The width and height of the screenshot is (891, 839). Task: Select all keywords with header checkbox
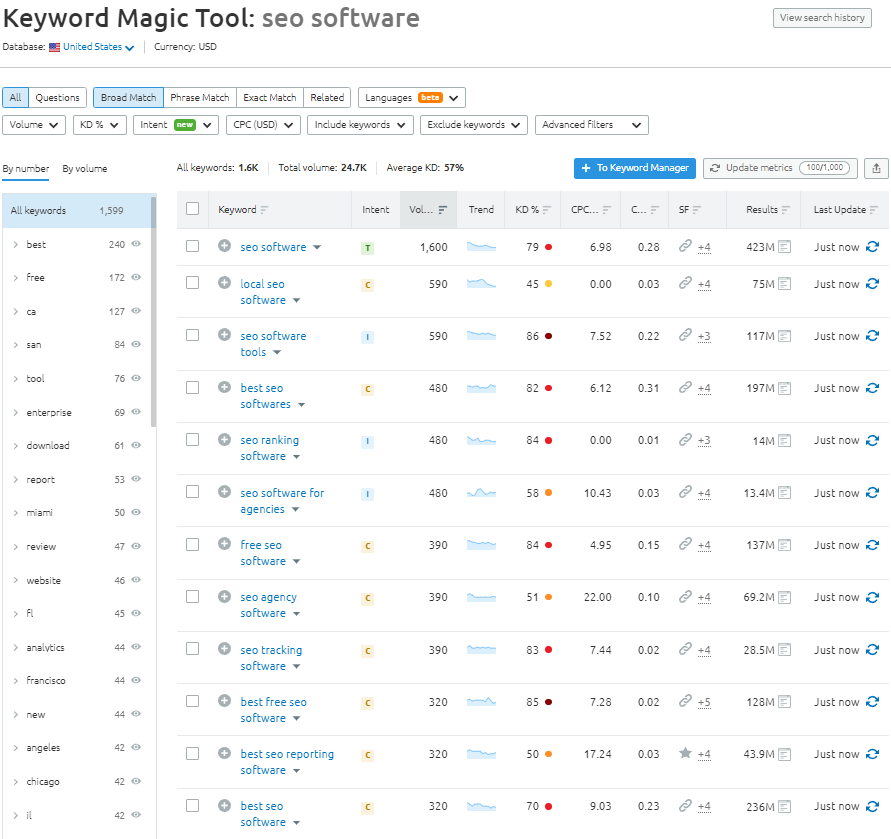pyautogui.click(x=193, y=209)
